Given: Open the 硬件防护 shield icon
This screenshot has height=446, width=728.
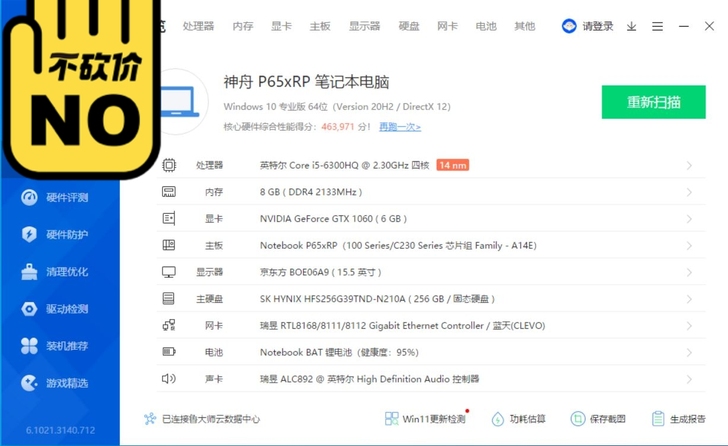Looking at the screenshot, I should pos(29,234).
